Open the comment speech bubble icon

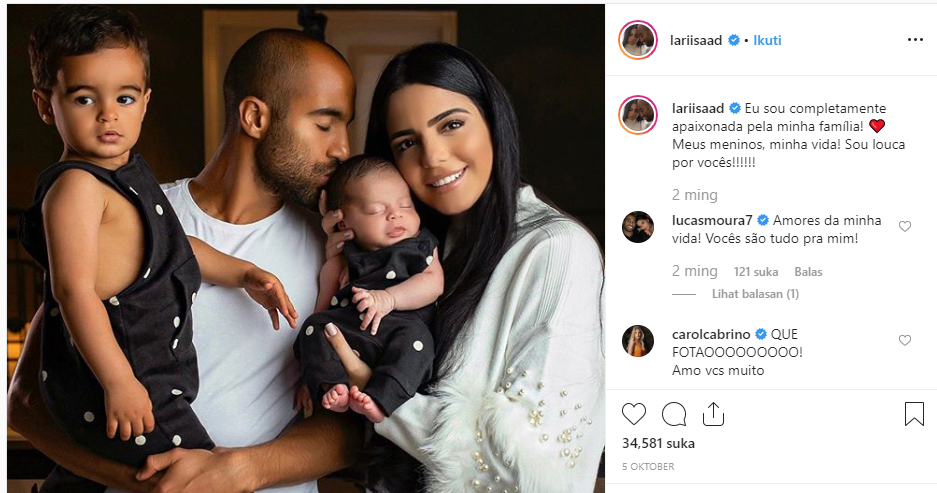(674, 414)
